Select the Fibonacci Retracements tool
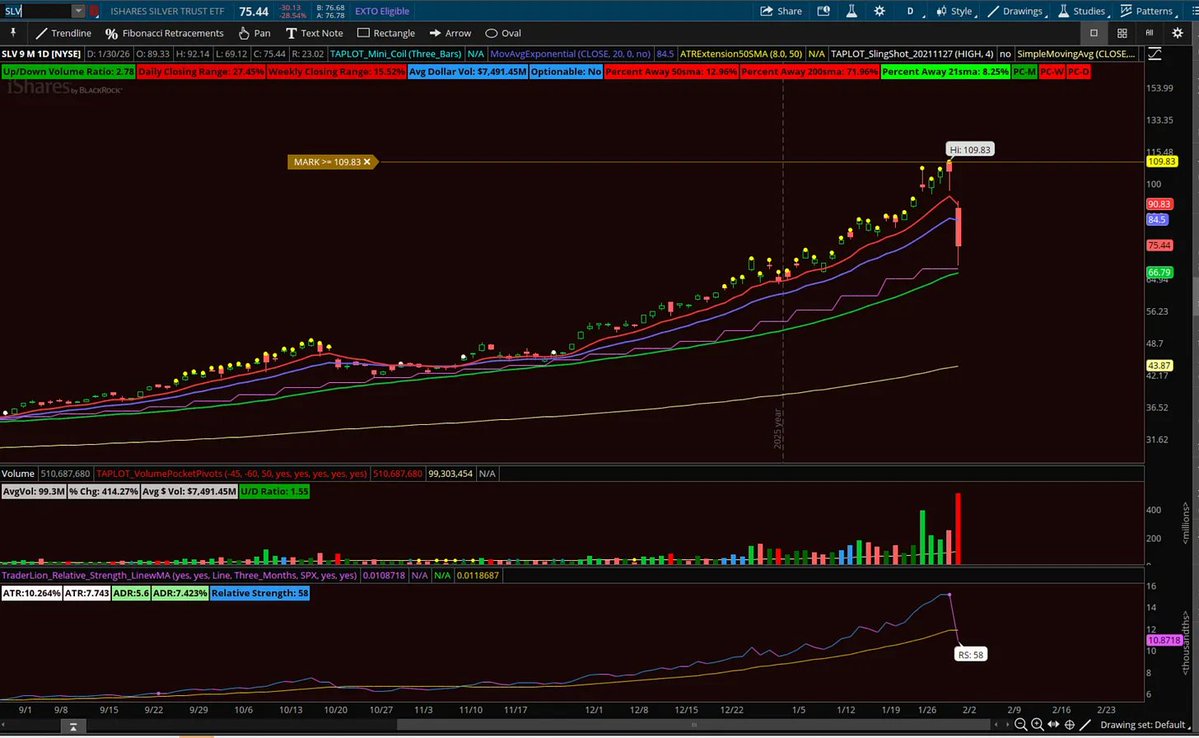 [x=164, y=33]
